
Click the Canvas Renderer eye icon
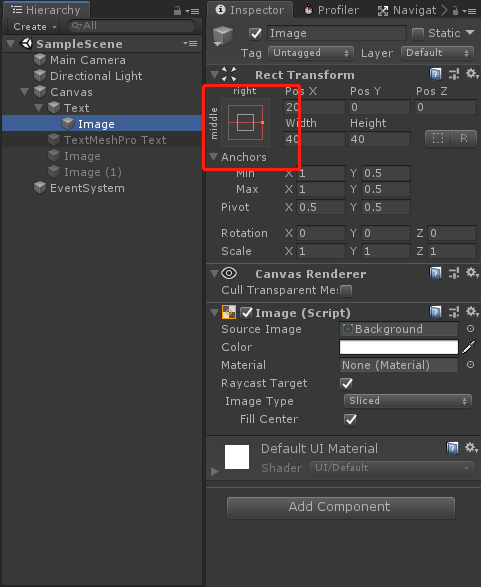click(229, 273)
